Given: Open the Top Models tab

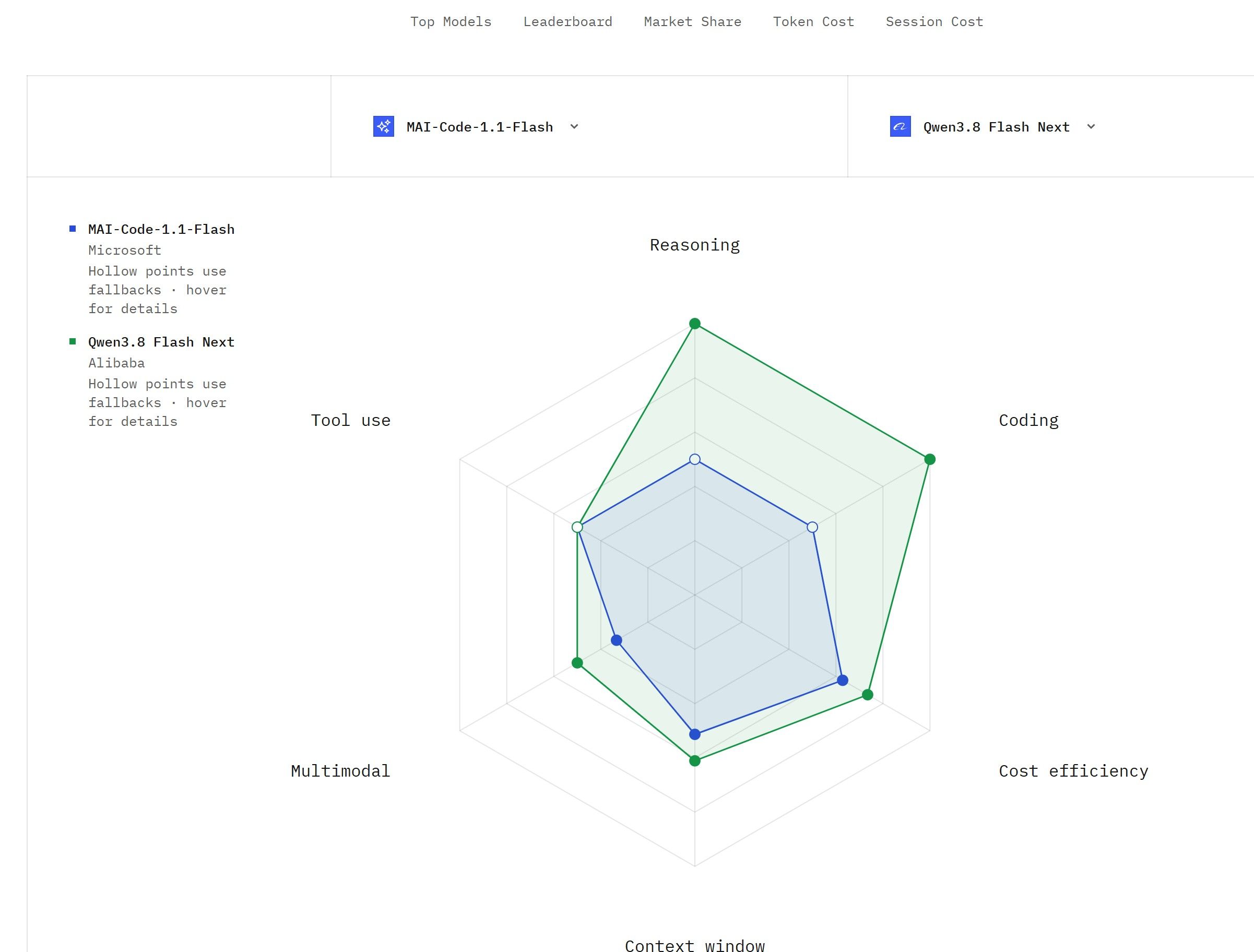Looking at the screenshot, I should tap(451, 21).
